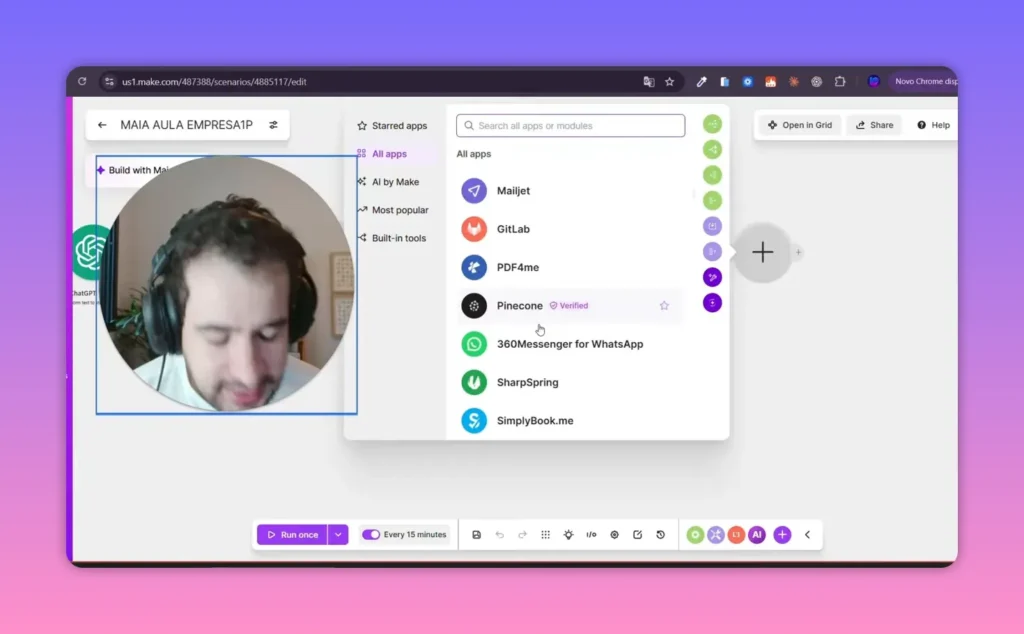Click the translate page icon in address bar
The image size is (1024, 634).
click(648, 82)
